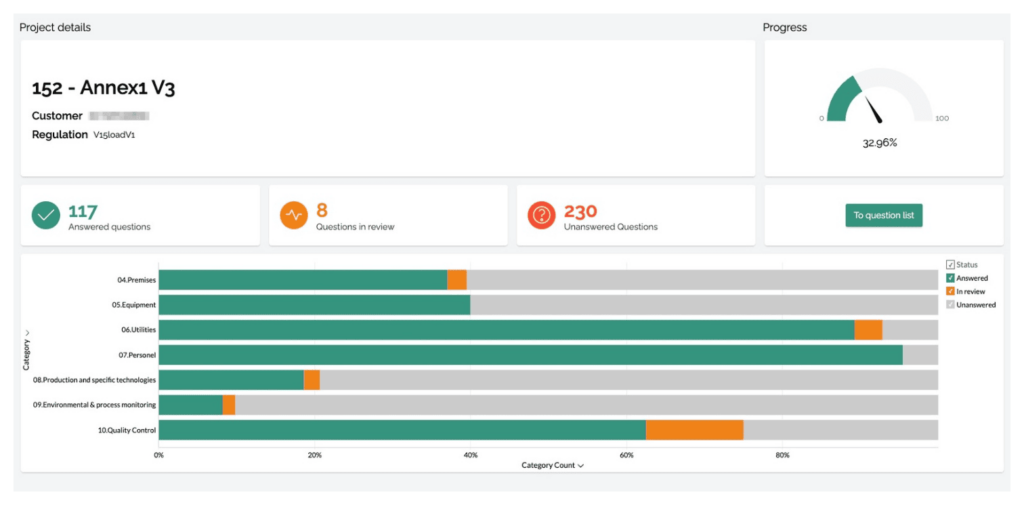Screen dimensions: 1024x505
Task: Click the orange In review segment of 10.Quality Control
Action: (695, 430)
